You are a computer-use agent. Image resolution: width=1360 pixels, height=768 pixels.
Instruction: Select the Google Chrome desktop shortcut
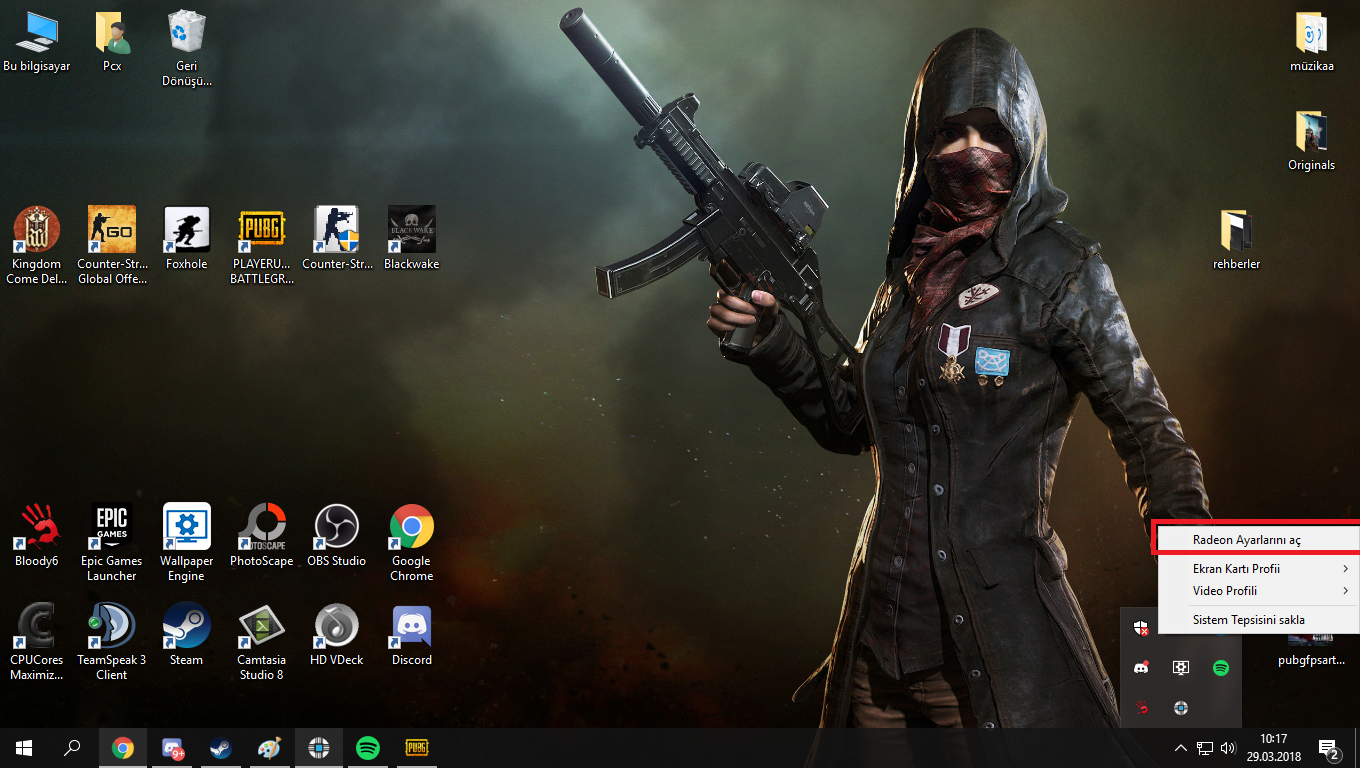pos(411,543)
